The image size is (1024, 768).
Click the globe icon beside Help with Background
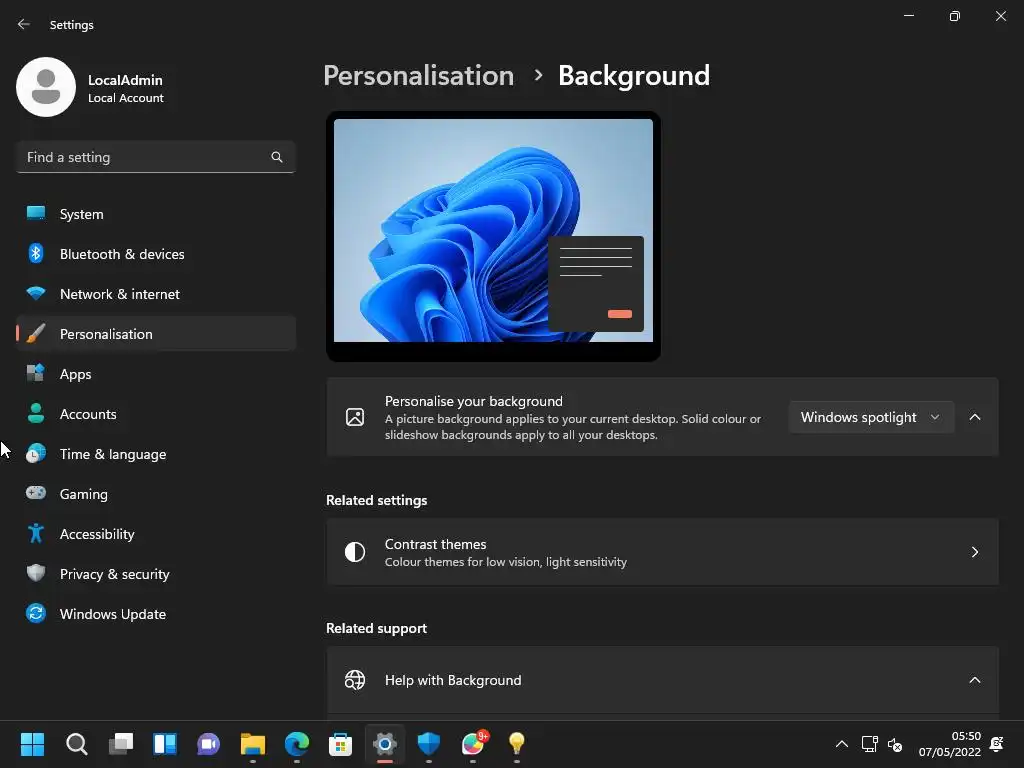[x=355, y=680]
